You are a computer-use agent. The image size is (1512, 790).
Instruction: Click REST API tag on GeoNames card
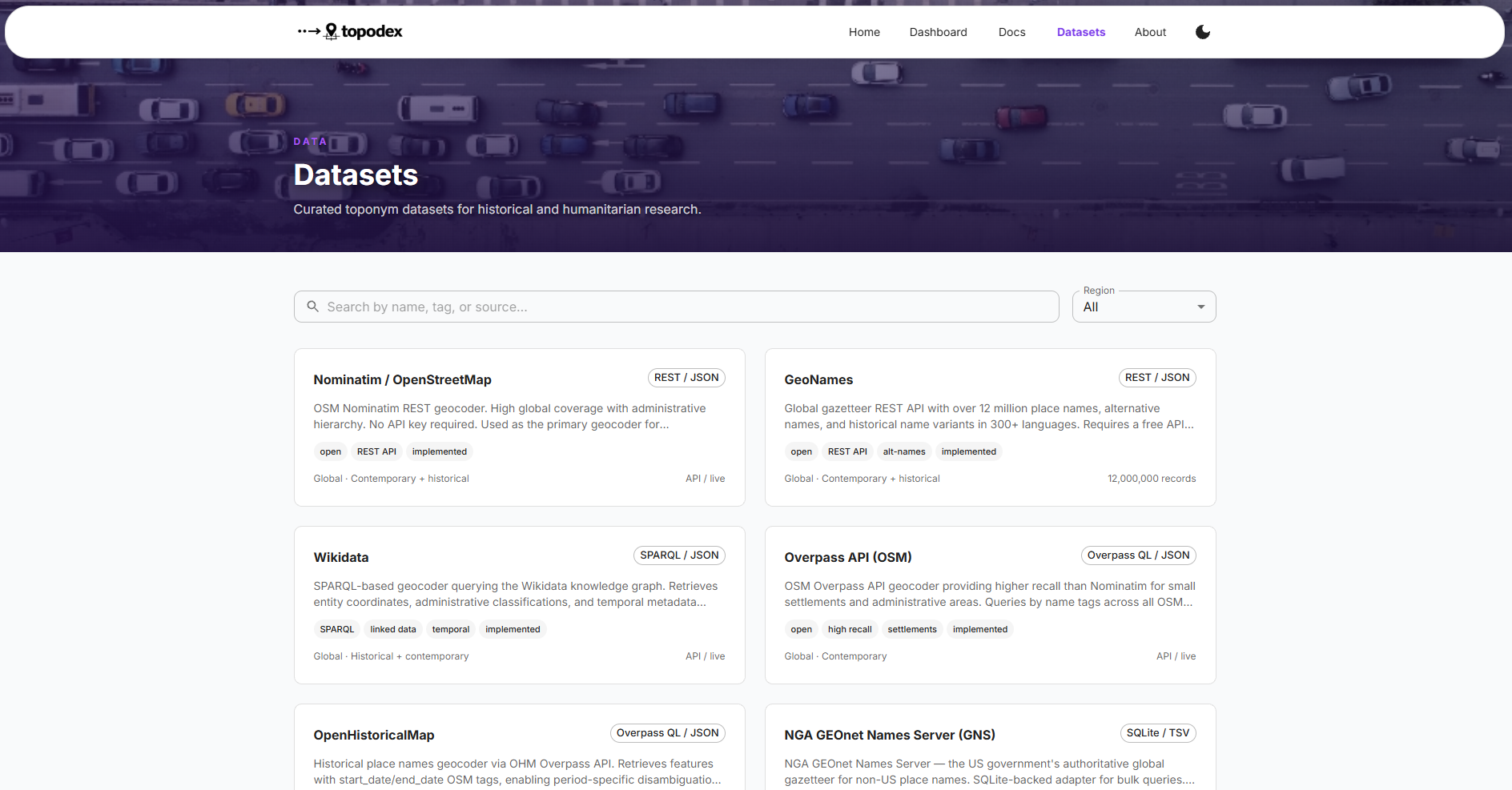[x=847, y=451]
